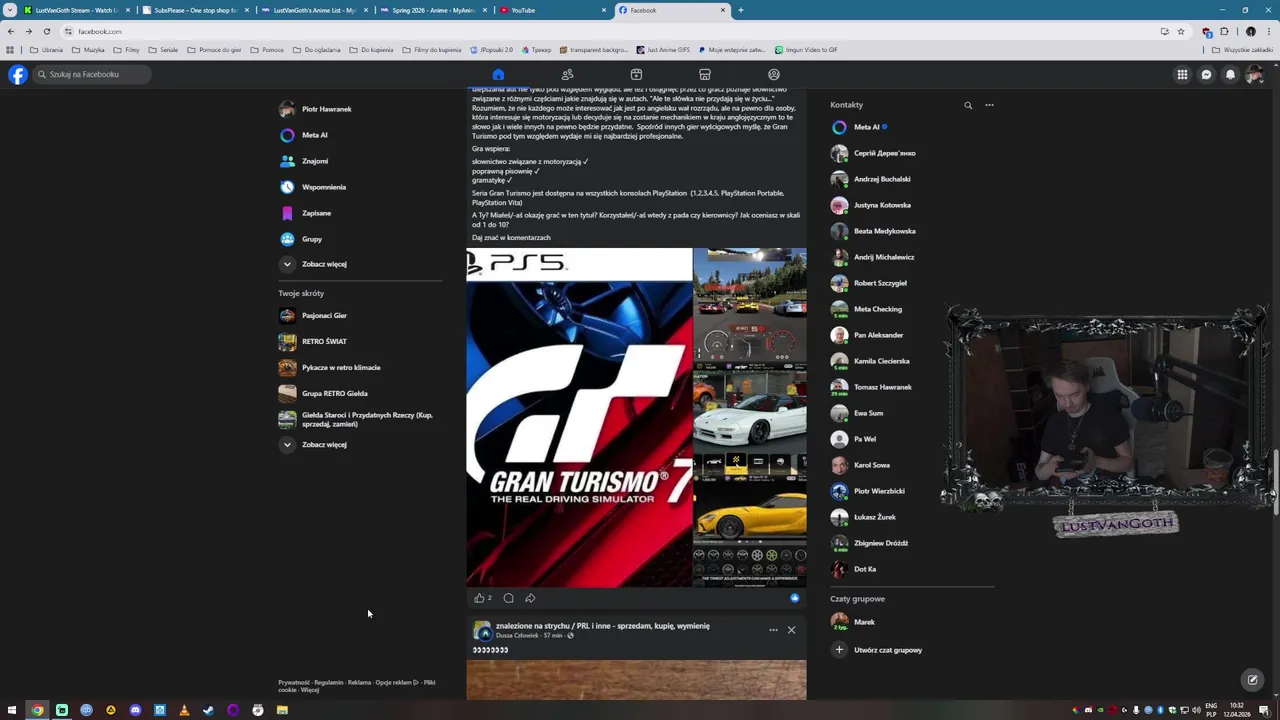Share the Gran Turismo post

pos(530,598)
